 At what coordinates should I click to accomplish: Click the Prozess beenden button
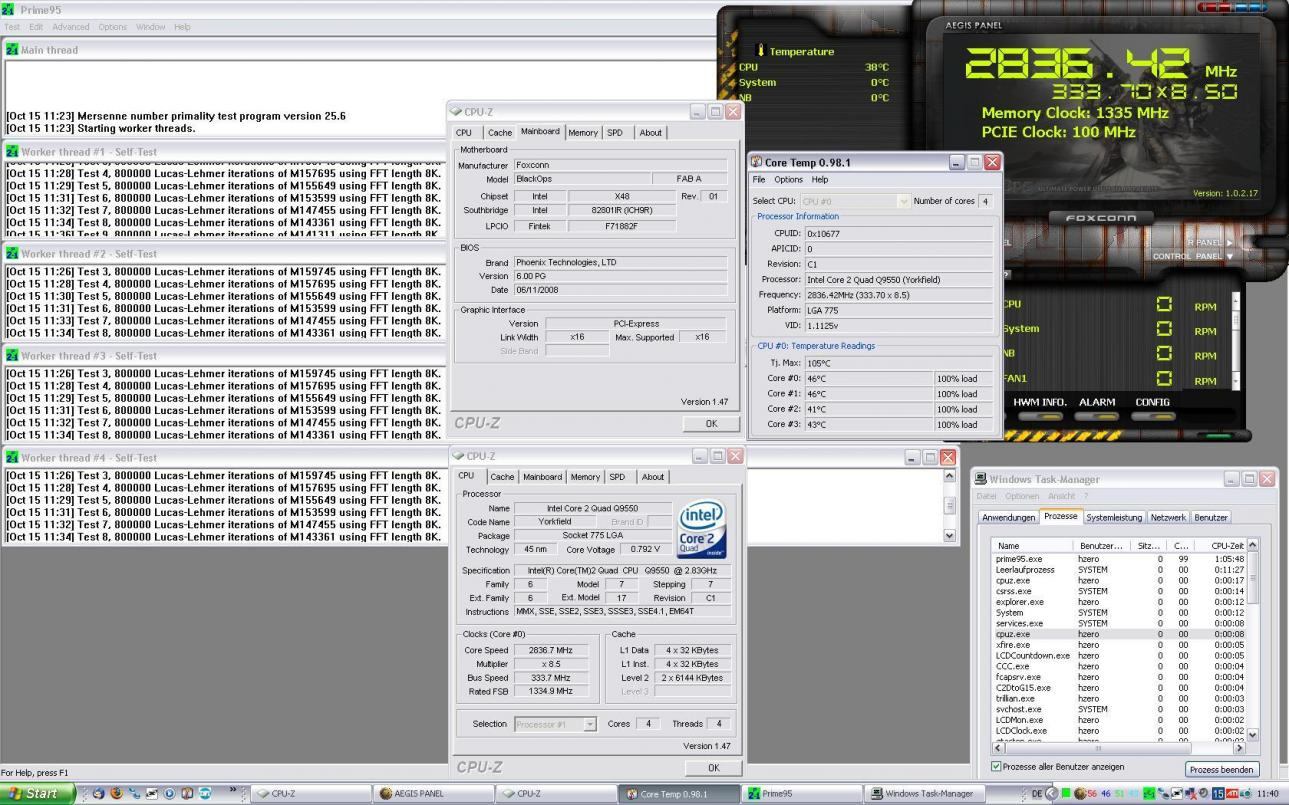(x=1221, y=769)
